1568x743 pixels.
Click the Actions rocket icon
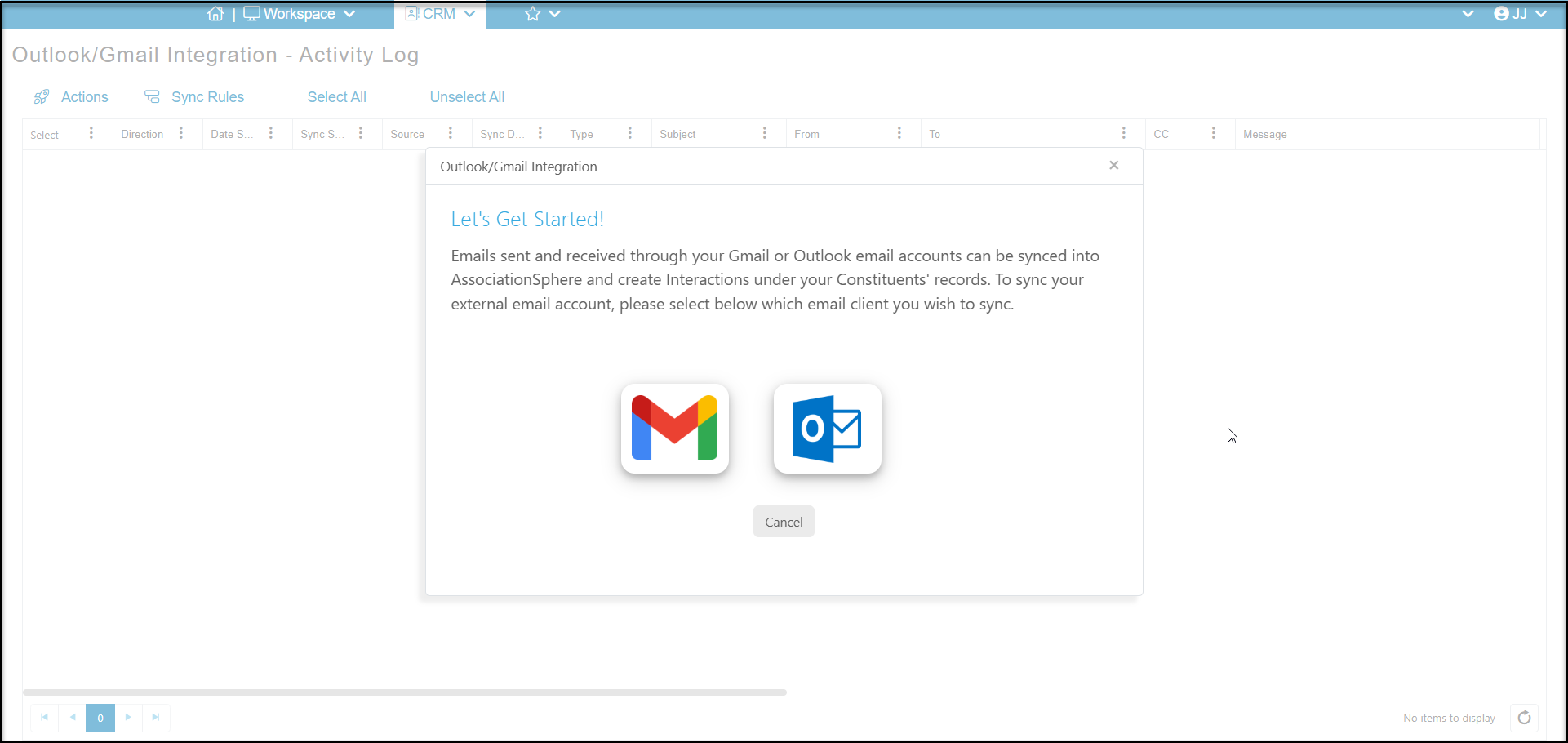tap(42, 97)
